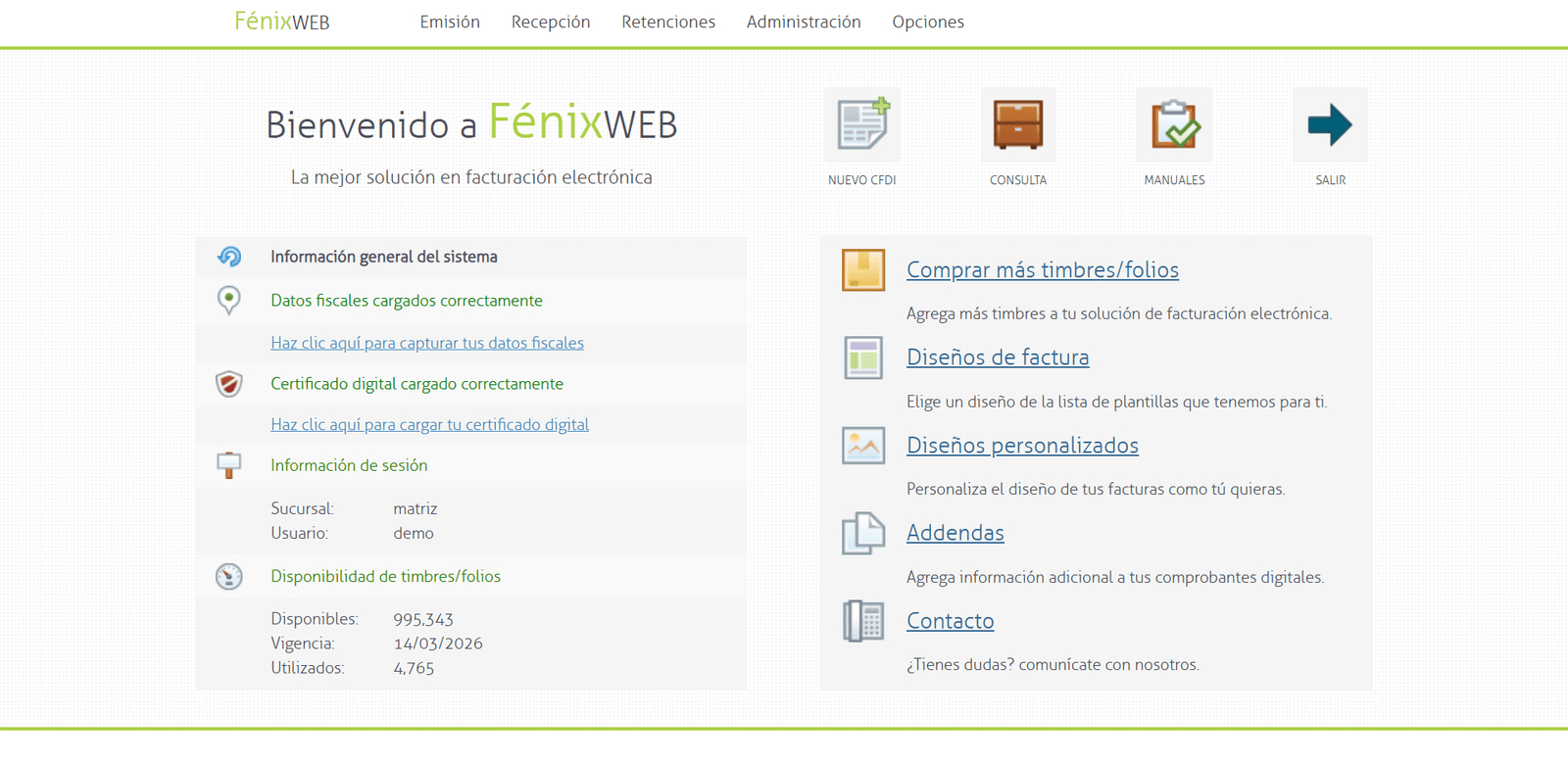Click the Disponibles value 995,343
The image size is (1568, 763).
pos(423,619)
